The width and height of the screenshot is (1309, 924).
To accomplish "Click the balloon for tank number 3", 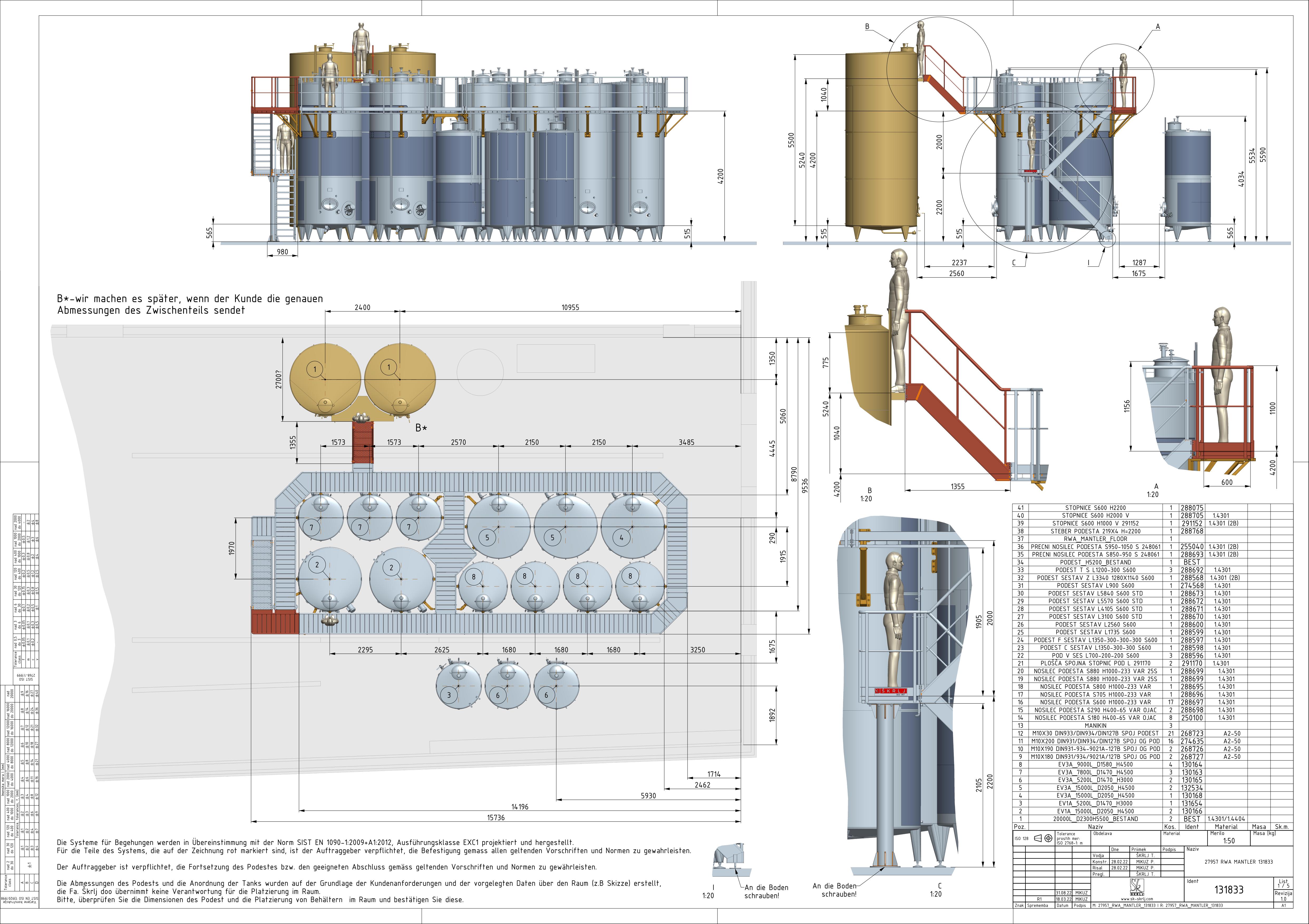I will pyautogui.click(x=449, y=695).
